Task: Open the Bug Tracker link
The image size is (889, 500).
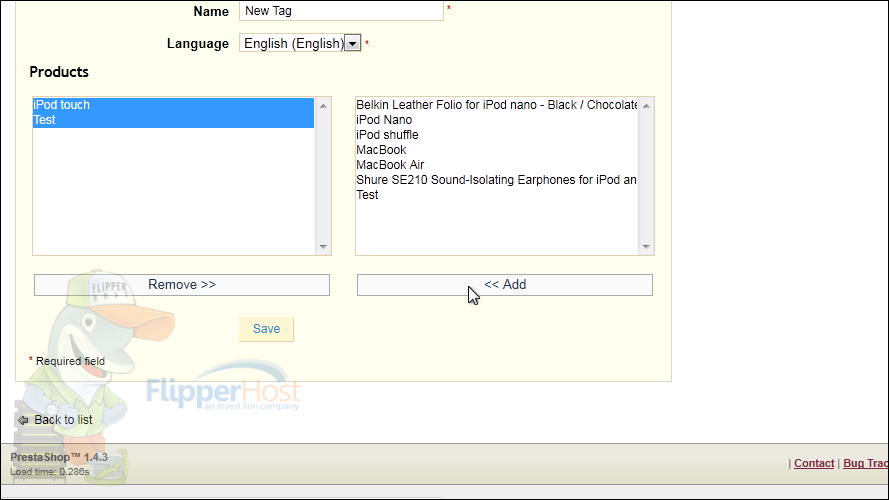Action: (865, 463)
